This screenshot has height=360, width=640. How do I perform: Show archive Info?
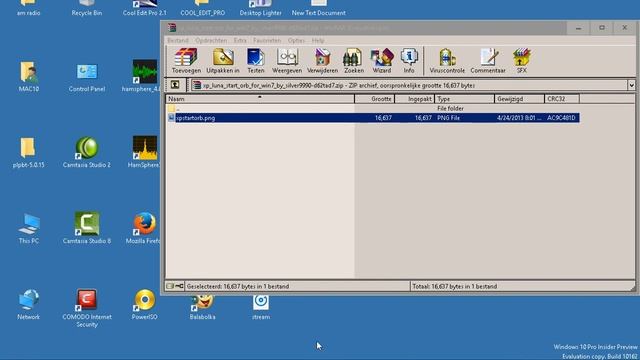(409, 60)
